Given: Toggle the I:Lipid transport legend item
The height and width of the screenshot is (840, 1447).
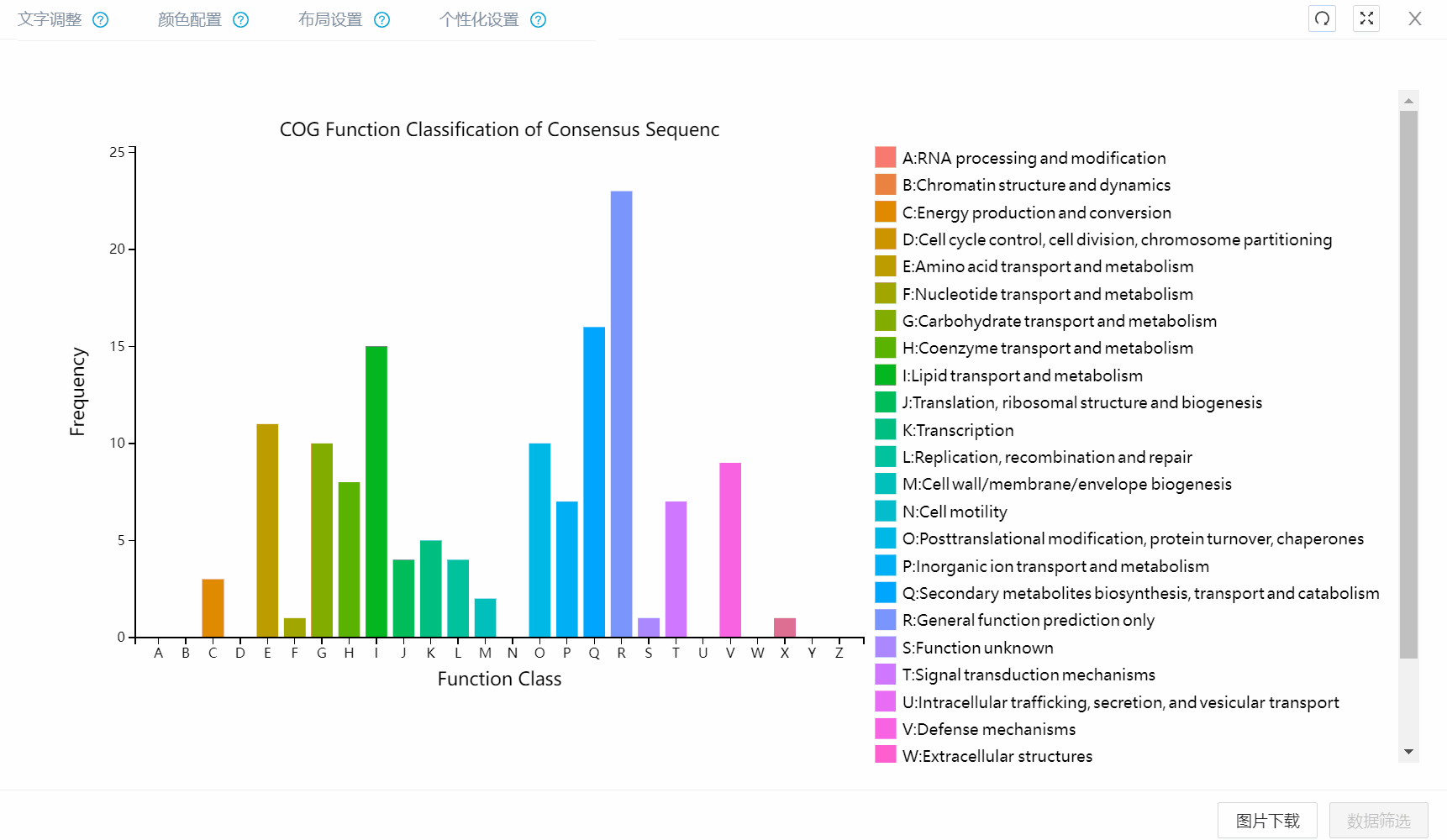Looking at the screenshot, I should [x=1022, y=375].
